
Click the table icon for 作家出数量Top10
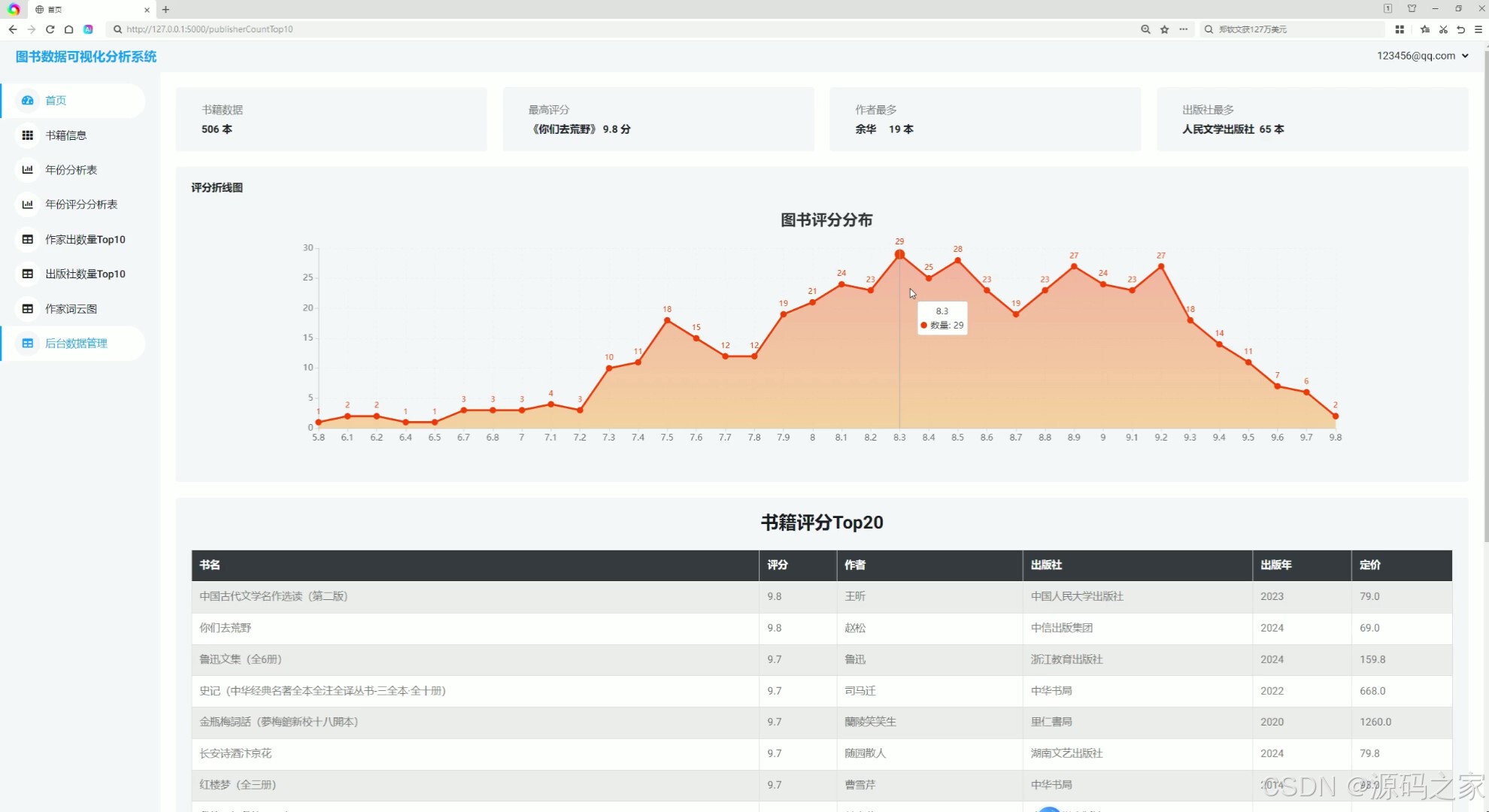[x=28, y=239]
